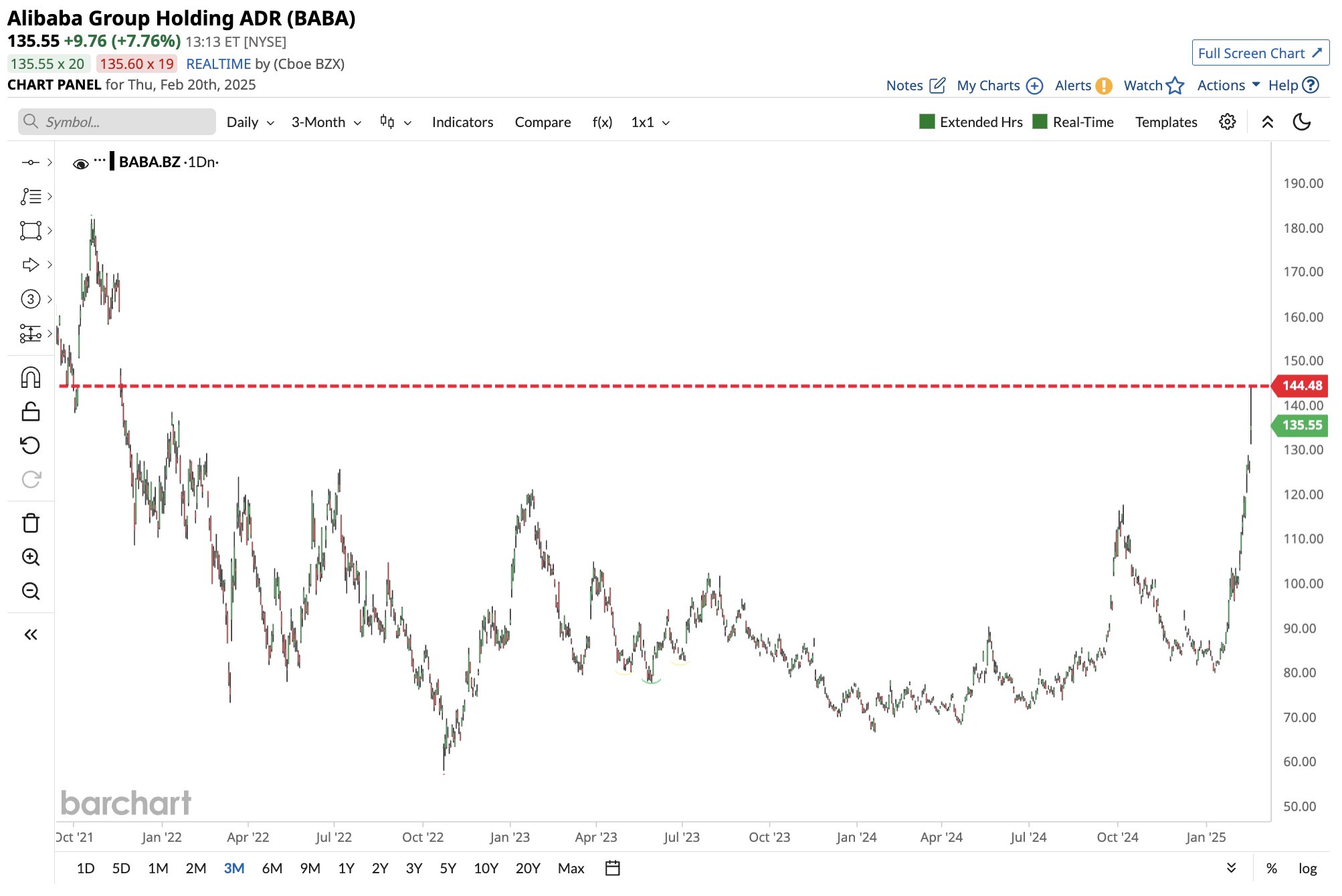The height and width of the screenshot is (896, 1342).
Task: Add to Watch list star
Action: (1153, 85)
